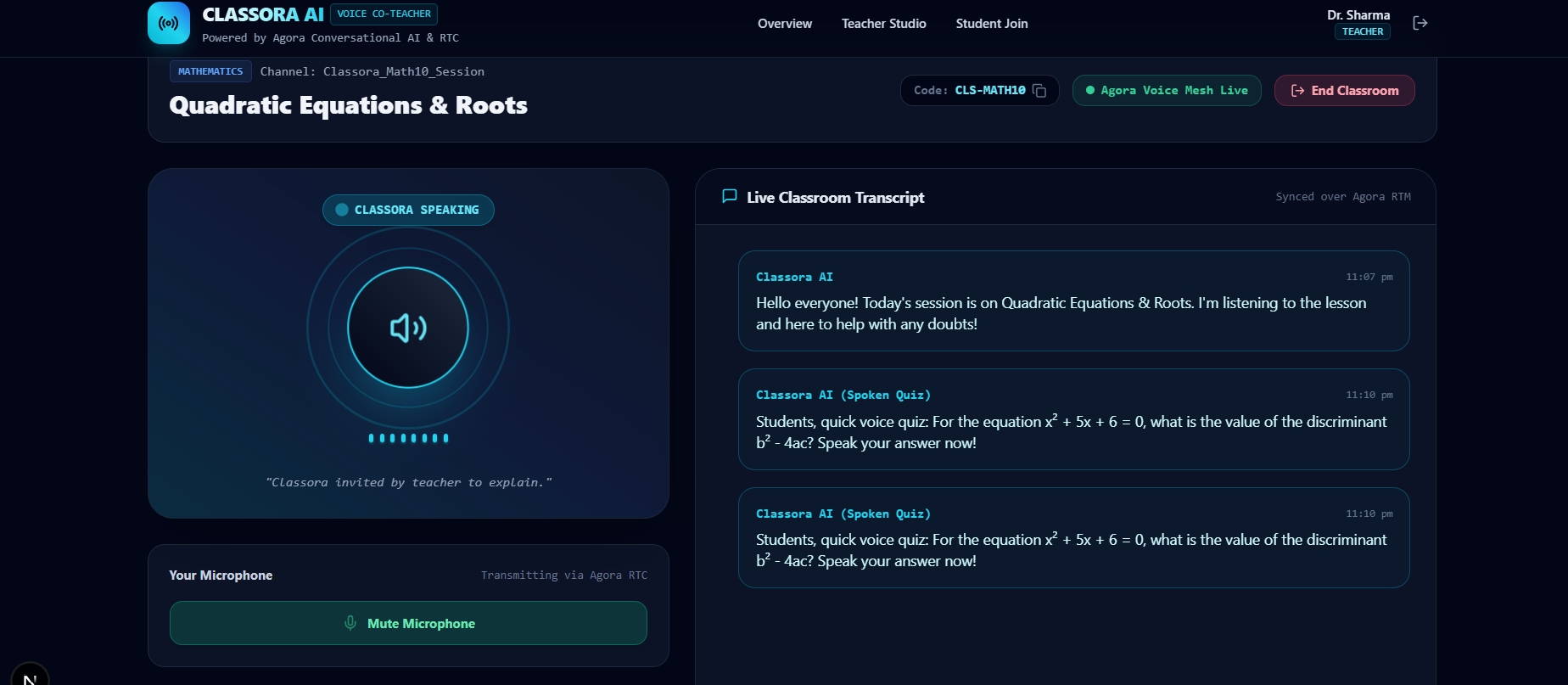Click the Your Microphone label

point(221,576)
